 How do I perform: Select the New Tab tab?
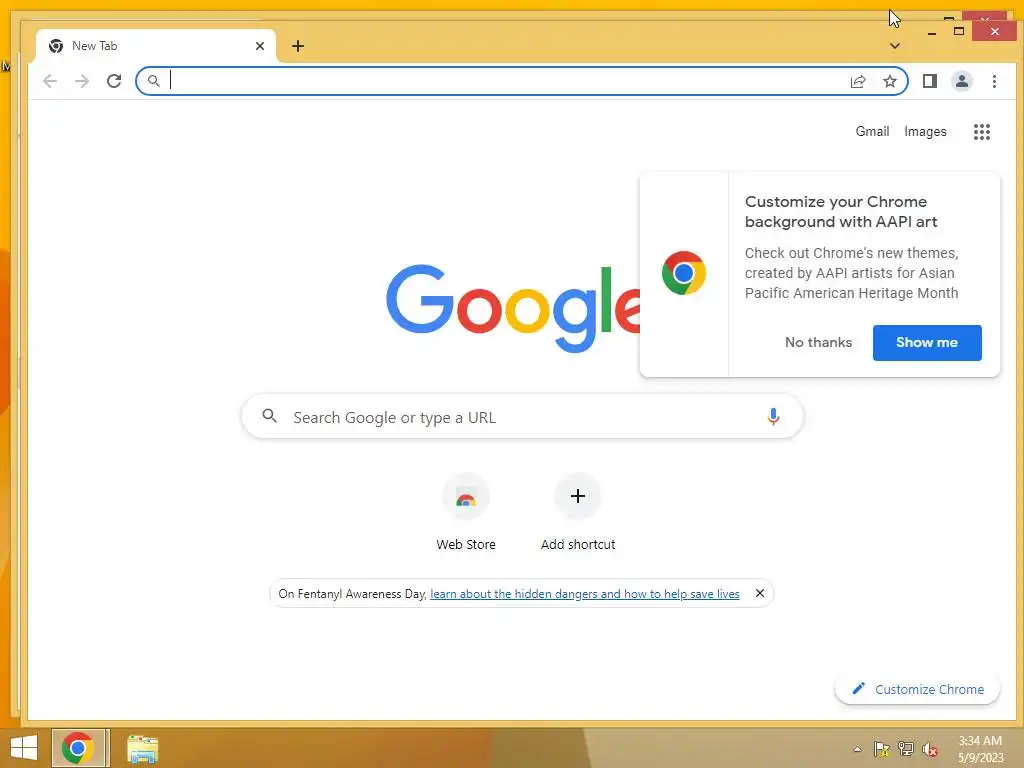tap(155, 46)
